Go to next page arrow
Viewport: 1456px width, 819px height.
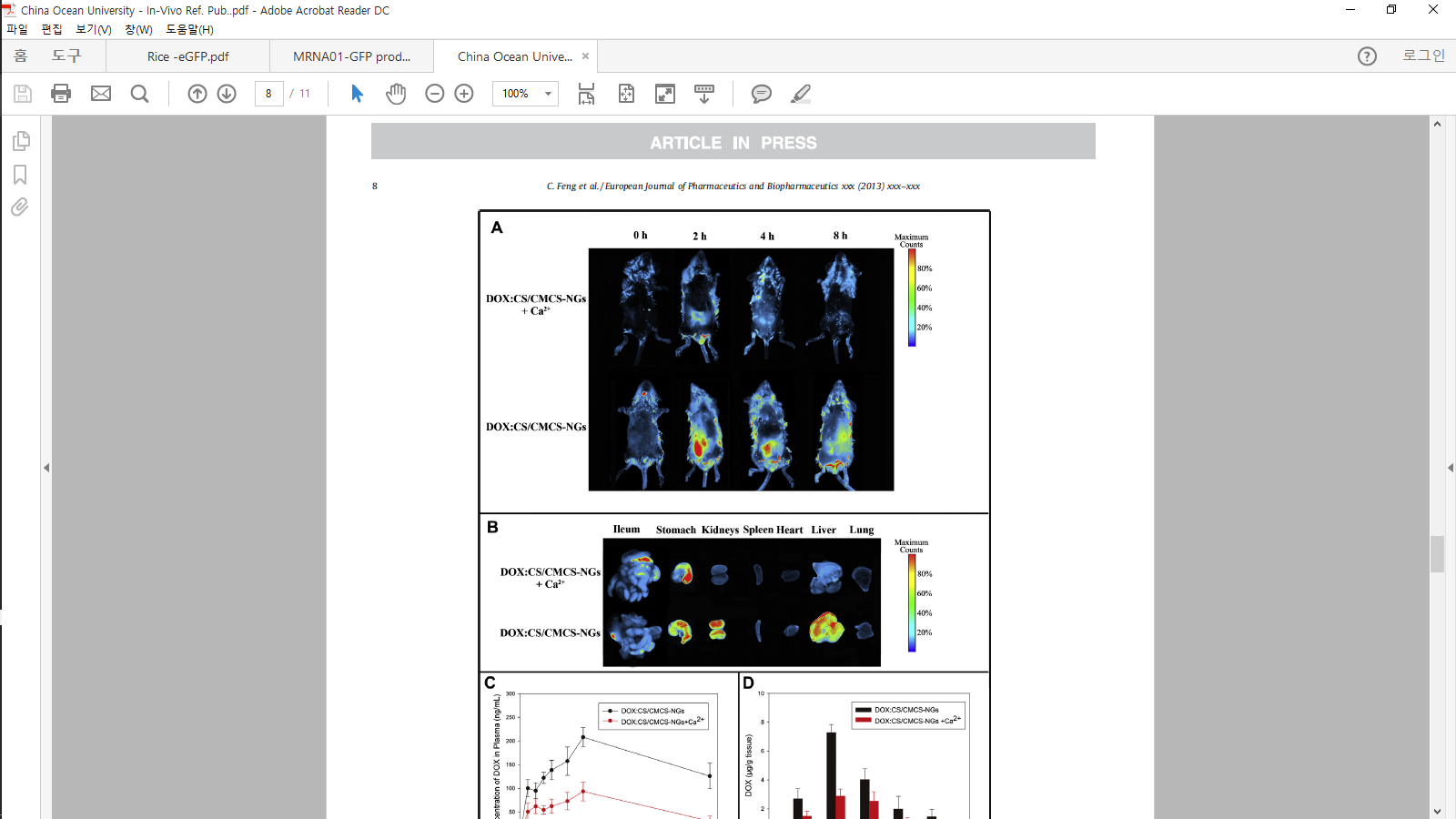[x=227, y=94]
